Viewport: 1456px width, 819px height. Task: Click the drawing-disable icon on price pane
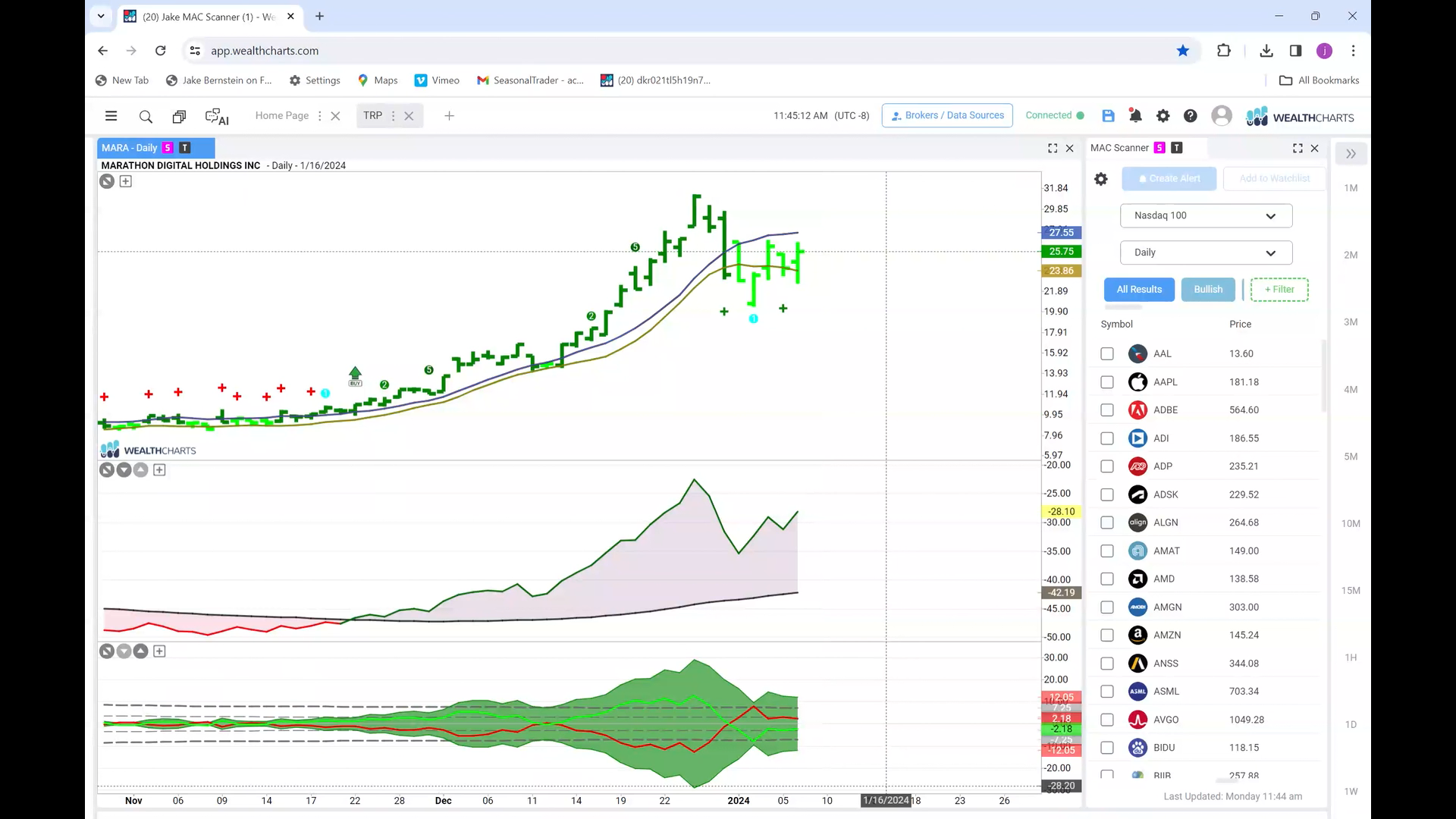click(x=107, y=181)
